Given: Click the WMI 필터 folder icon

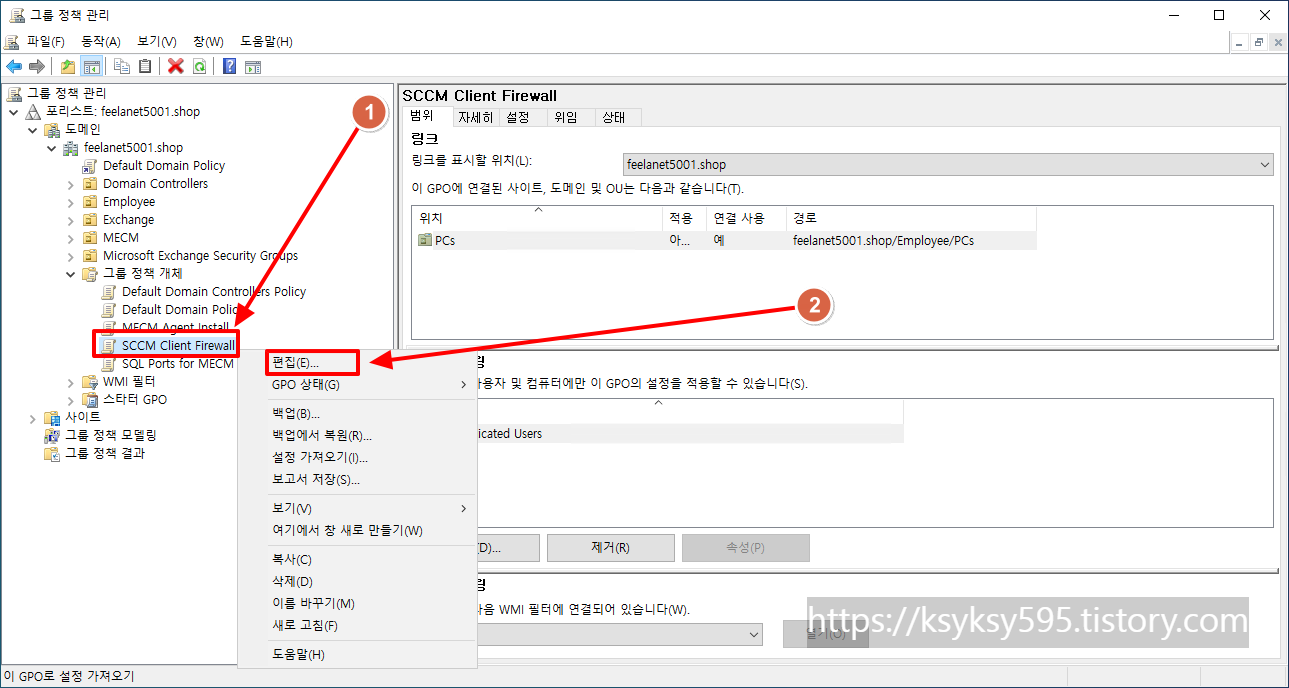Looking at the screenshot, I should click(92, 382).
